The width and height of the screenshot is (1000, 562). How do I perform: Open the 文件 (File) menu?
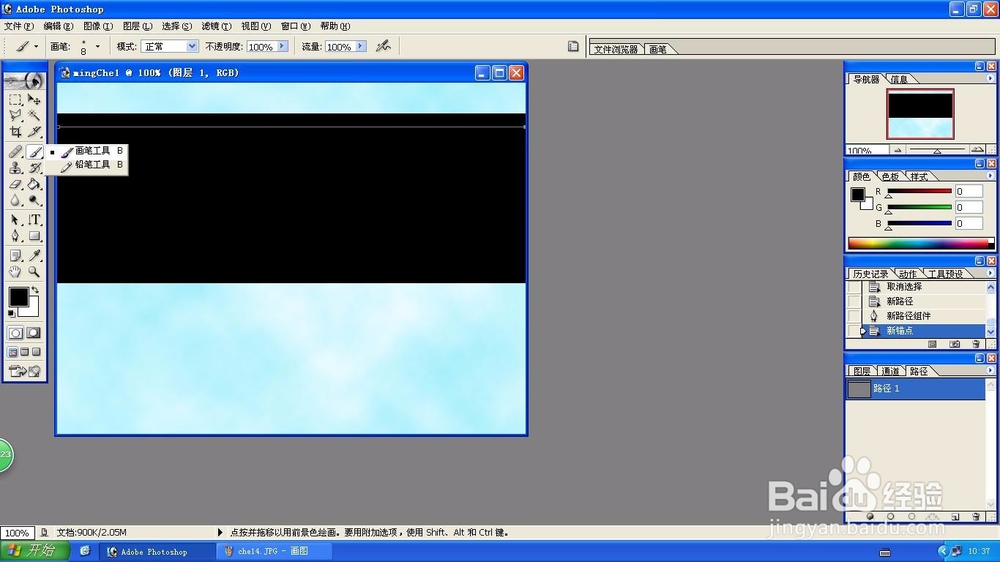pyautogui.click(x=18, y=26)
